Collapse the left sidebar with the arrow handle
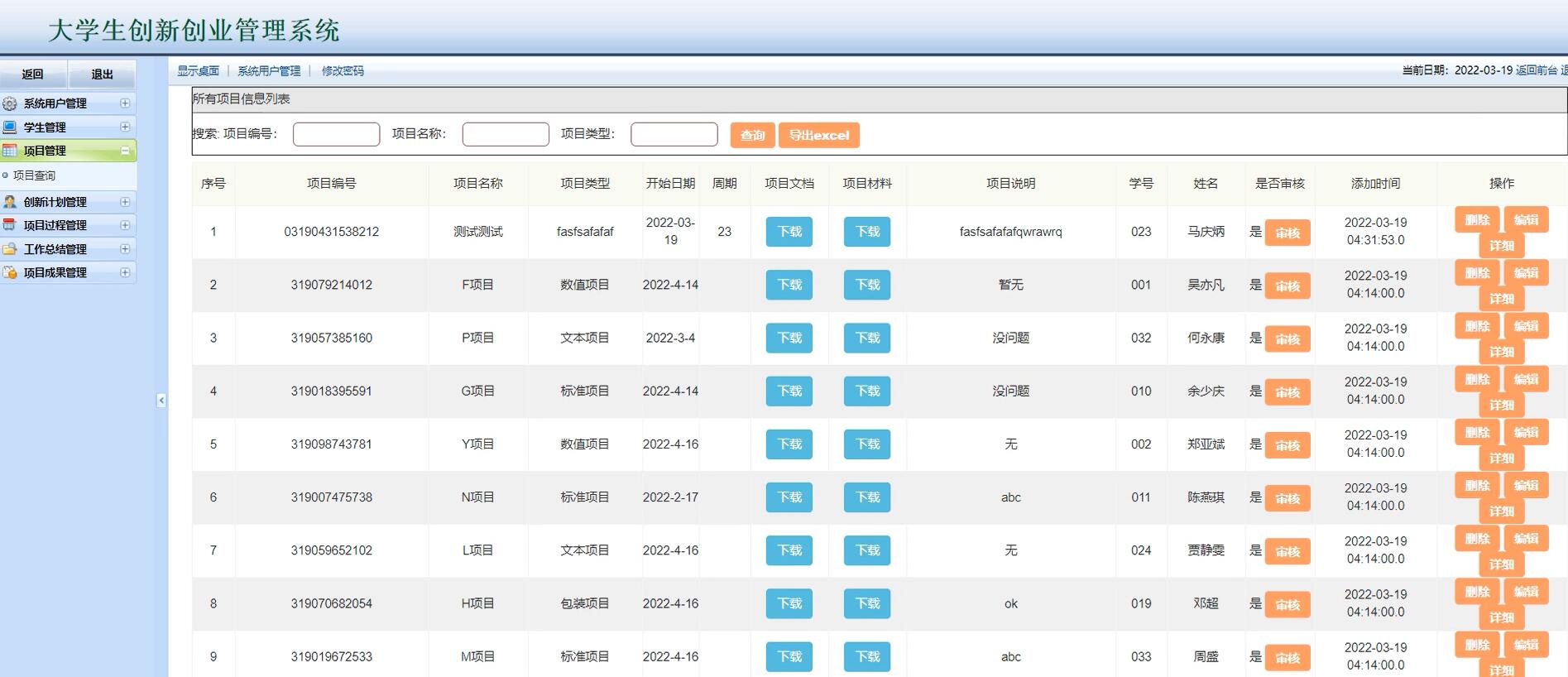Image resolution: width=1568 pixels, height=677 pixels. pos(161,401)
